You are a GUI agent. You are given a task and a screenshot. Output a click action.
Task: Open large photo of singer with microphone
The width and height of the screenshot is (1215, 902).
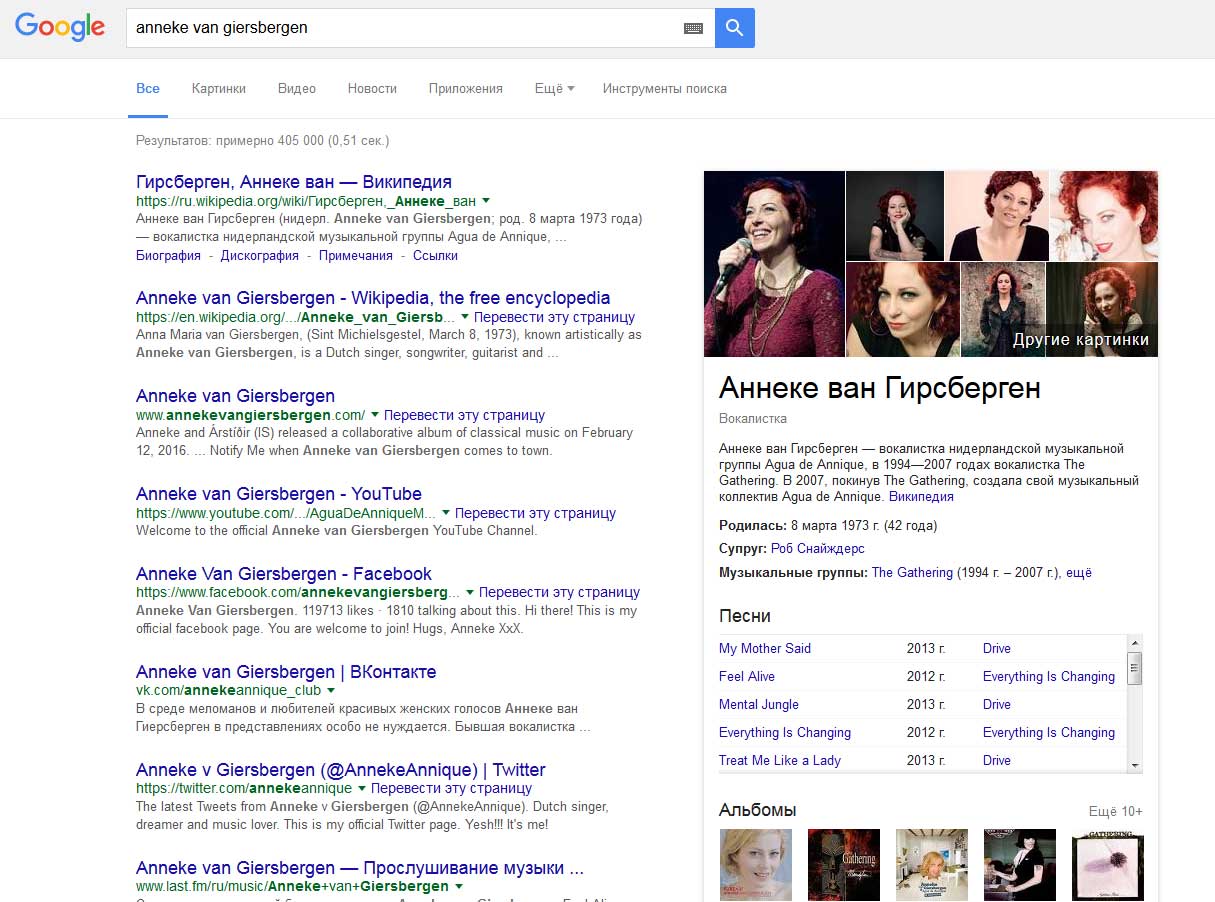[774, 264]
